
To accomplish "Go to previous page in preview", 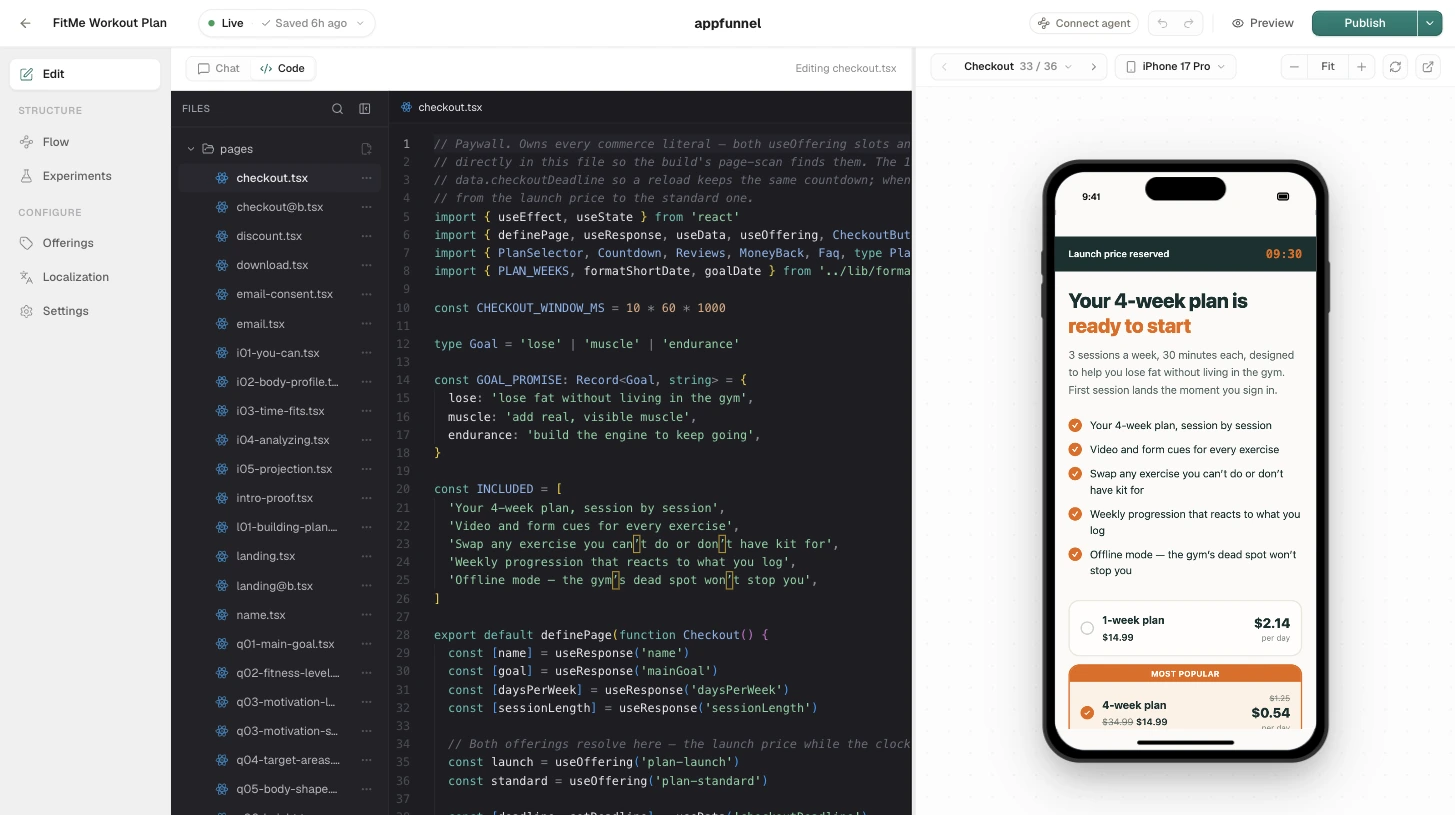I will 944,67.
